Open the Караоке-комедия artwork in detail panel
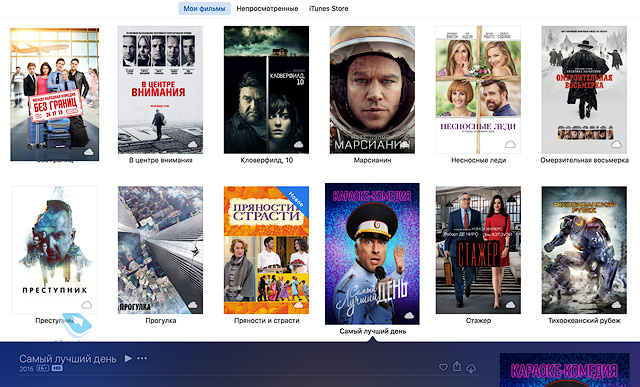 564,370
